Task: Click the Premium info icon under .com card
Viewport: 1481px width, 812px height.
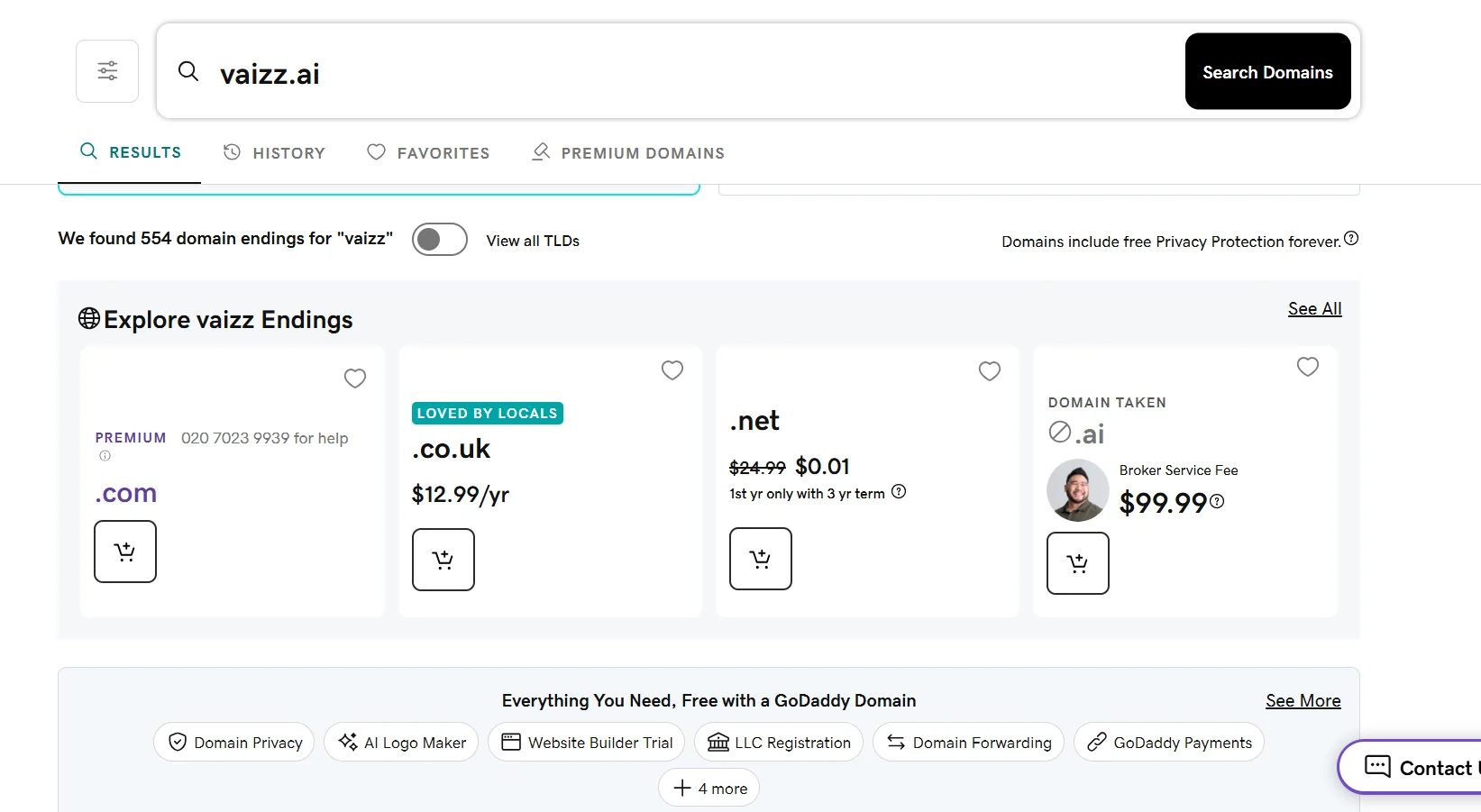Action: pyautogui.click(x=105, y=456)
